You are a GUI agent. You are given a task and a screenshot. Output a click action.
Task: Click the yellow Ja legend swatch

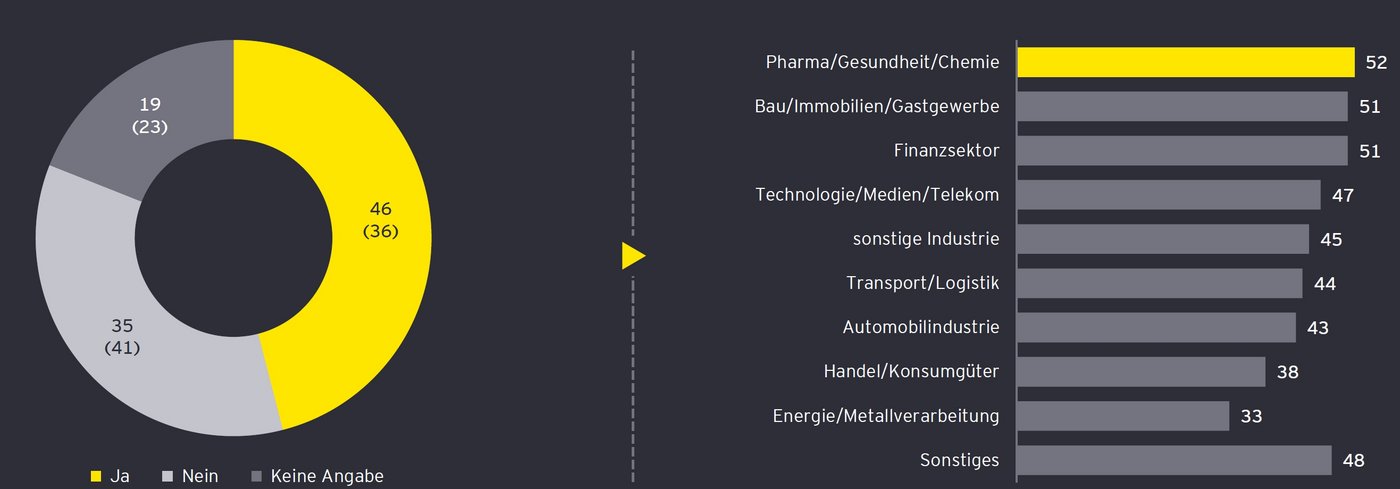click(96, 476)
